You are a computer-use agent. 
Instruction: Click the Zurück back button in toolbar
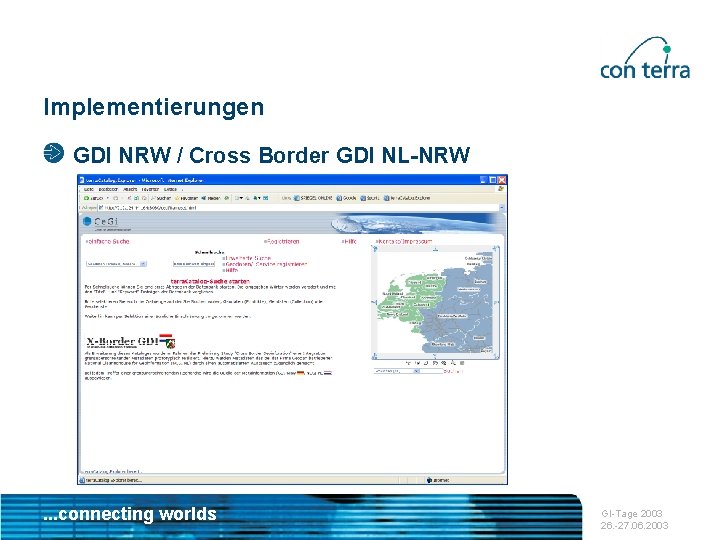tap(94, 198)
